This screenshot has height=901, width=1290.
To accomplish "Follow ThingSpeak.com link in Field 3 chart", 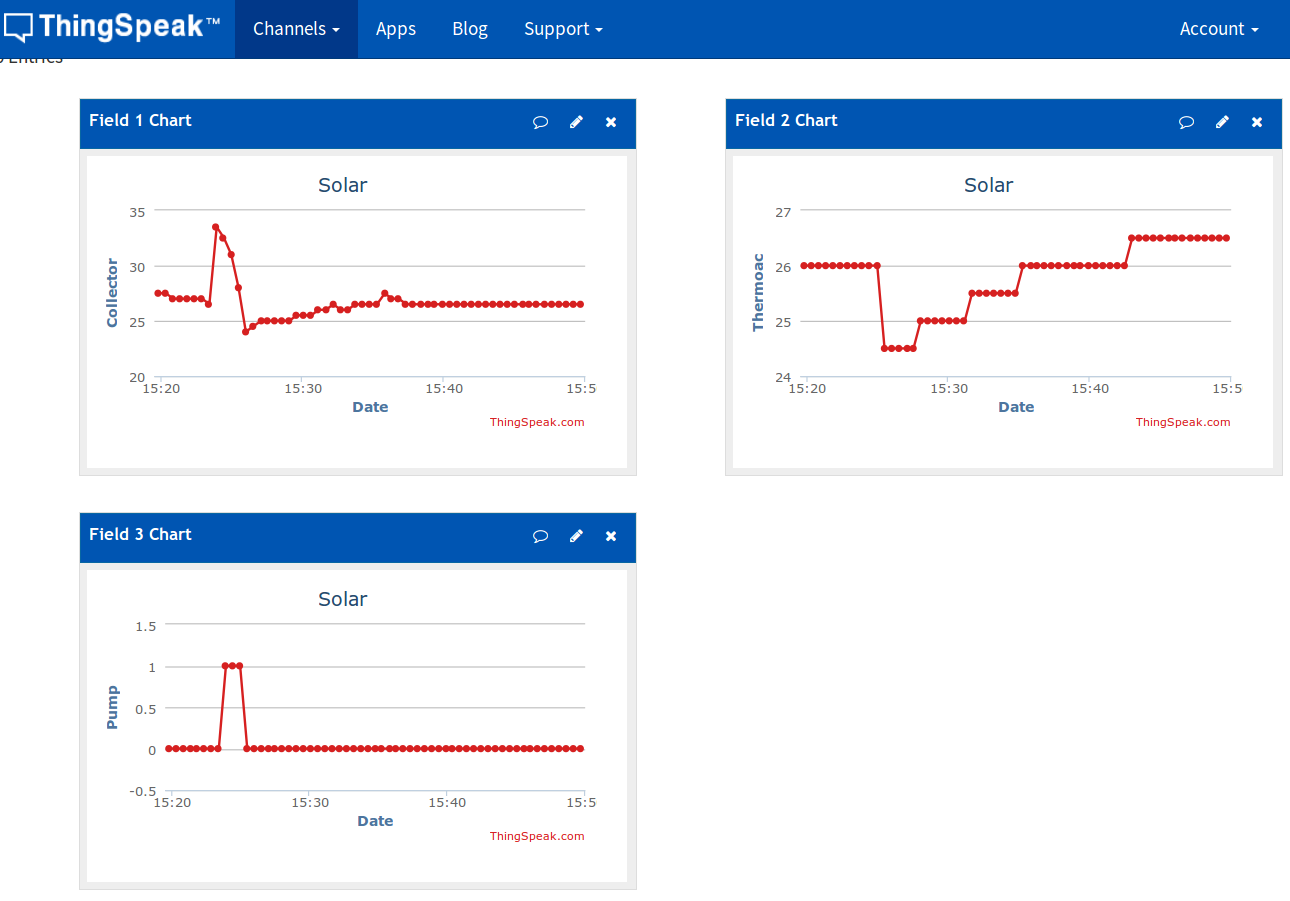I will (537, 836).
